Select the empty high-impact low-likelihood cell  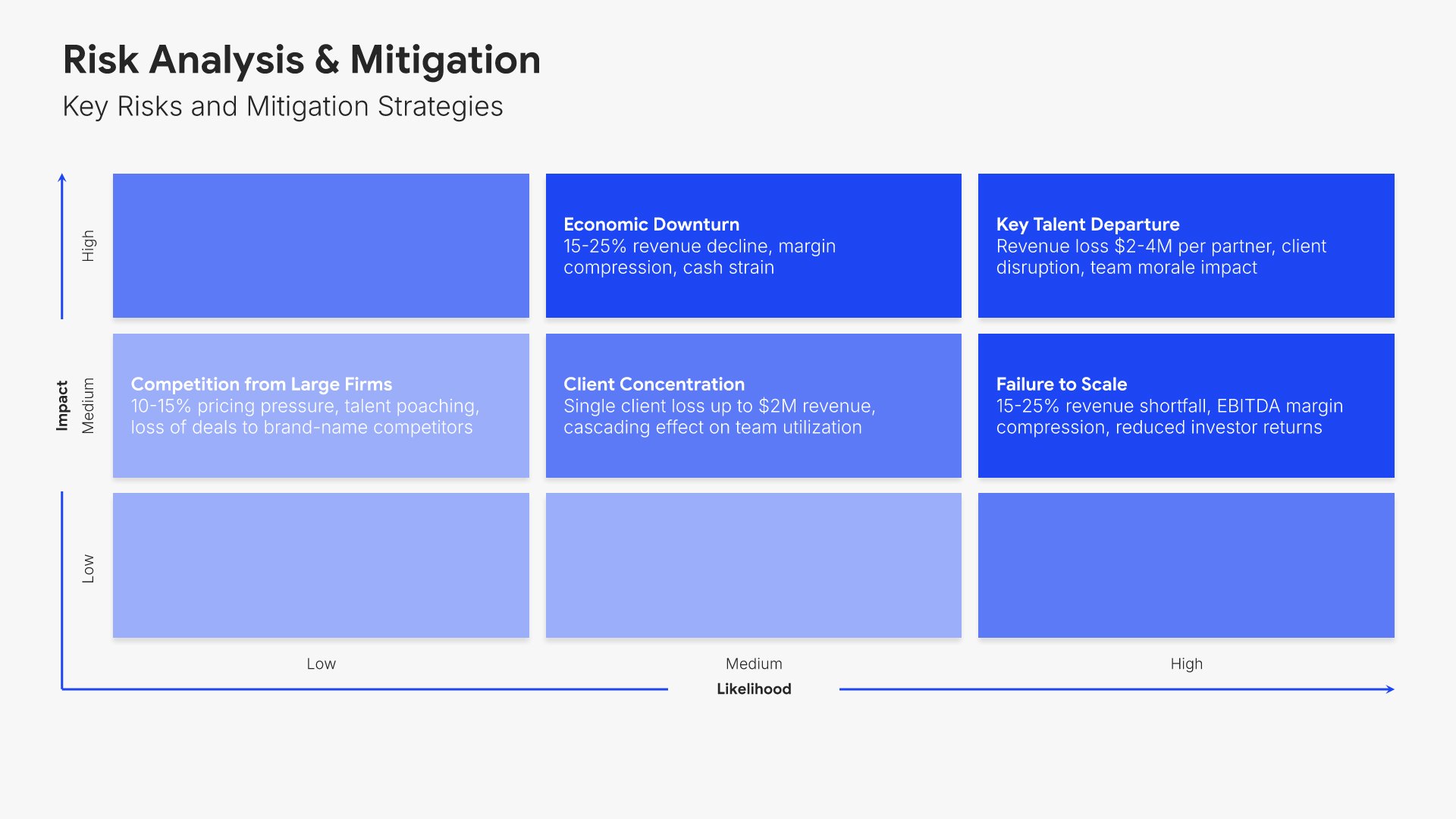click(321, 246)
